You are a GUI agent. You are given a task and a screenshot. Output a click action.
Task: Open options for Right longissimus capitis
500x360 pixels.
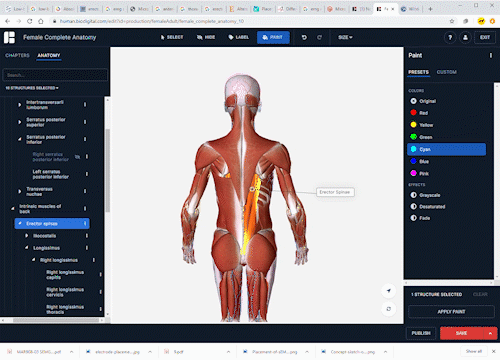point(100,275)
